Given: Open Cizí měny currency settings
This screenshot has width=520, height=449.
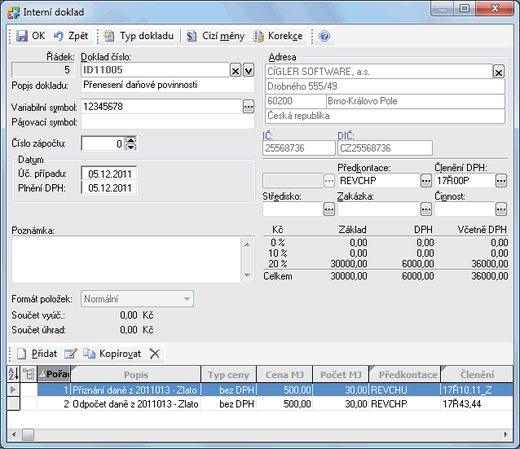Looking at the screenshot, I should coord(215,36).
